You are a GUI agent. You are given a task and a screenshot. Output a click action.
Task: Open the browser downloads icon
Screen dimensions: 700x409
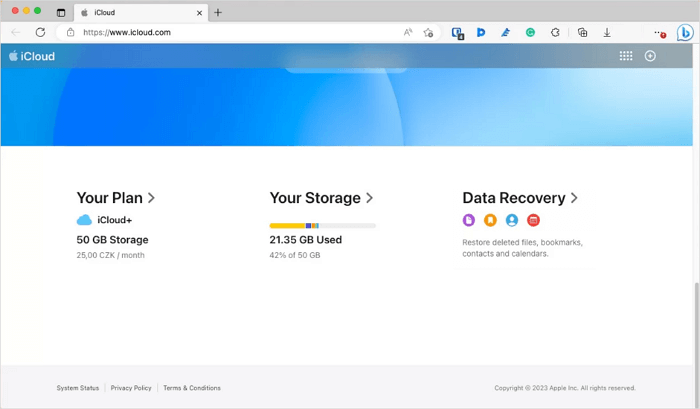tap(607, 32)
